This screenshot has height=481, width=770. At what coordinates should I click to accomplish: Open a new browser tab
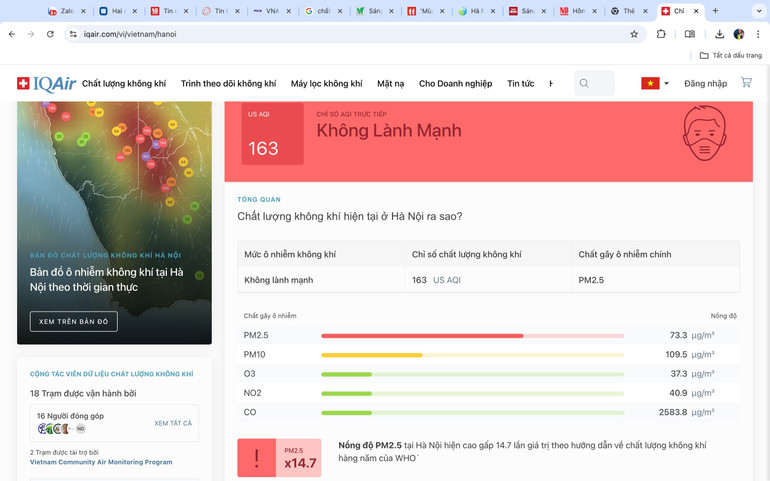(715, 11)
